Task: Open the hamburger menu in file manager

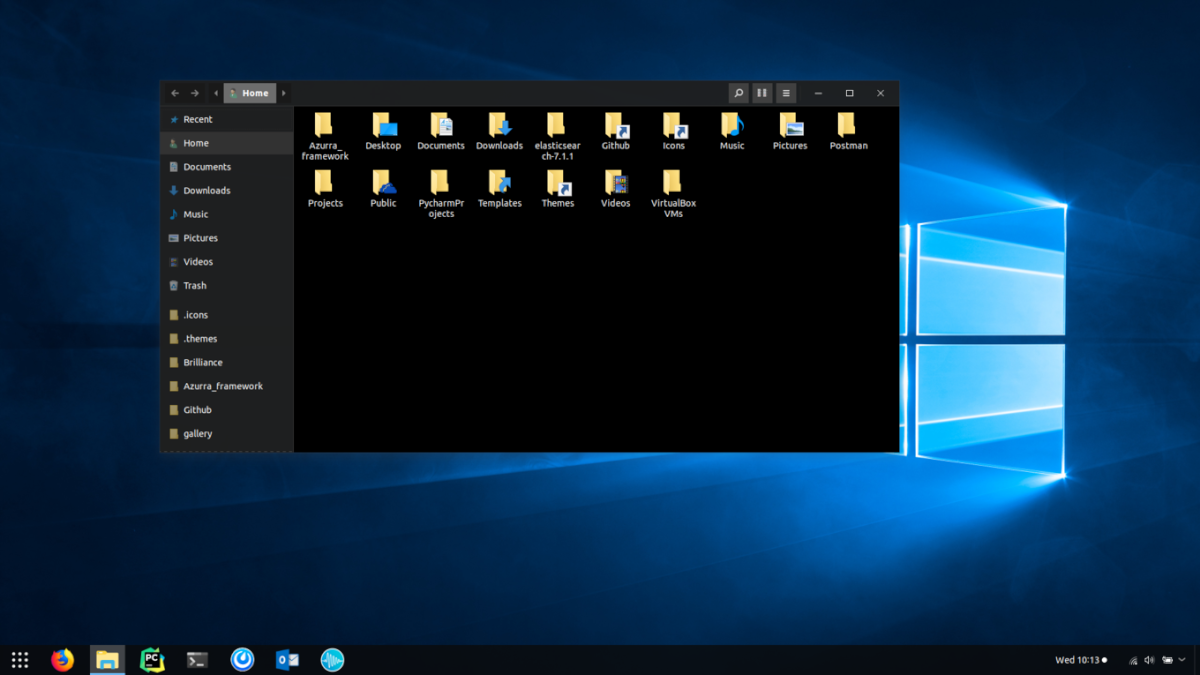Action: click(x=786, y=93)
